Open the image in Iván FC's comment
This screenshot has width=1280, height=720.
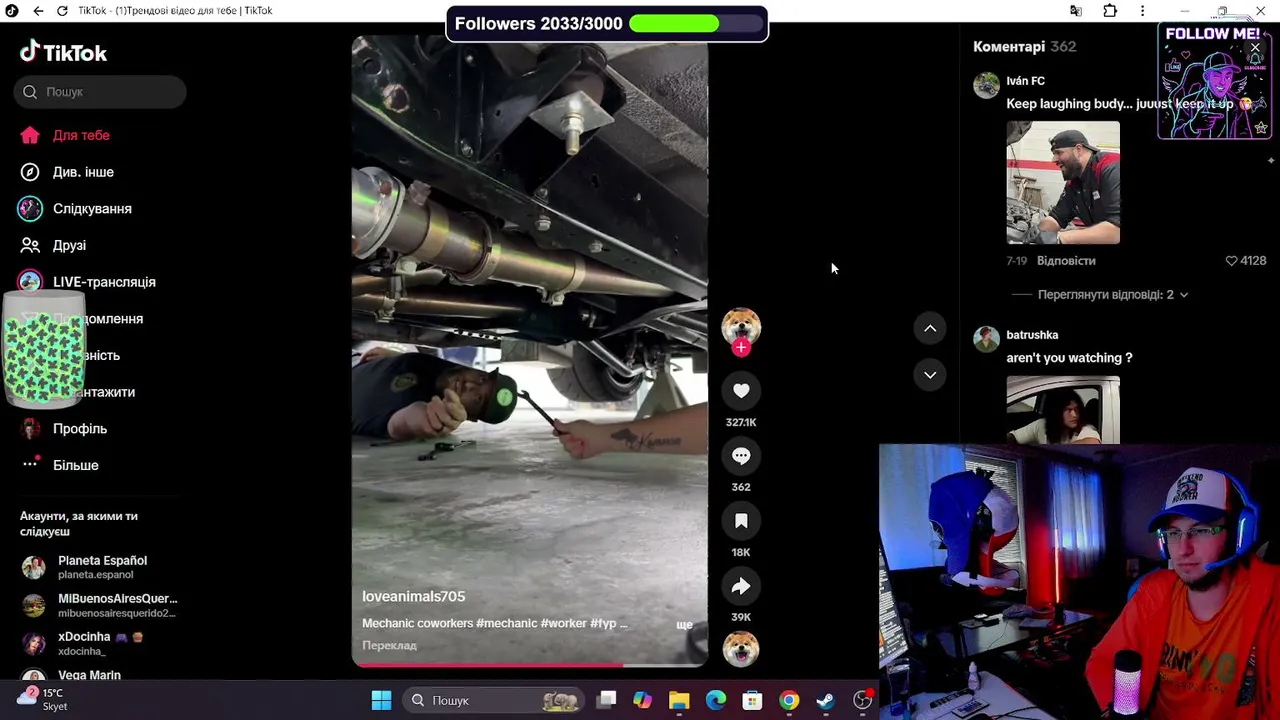point(1063,183)
